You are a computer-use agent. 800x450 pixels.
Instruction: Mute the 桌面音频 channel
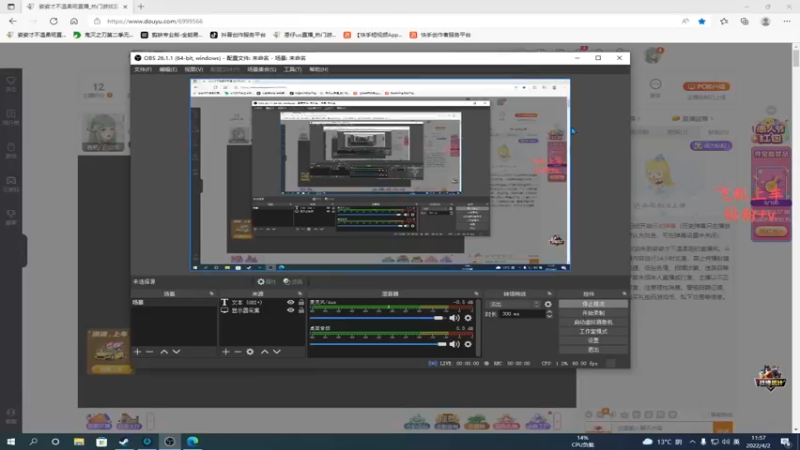[454, 344]
